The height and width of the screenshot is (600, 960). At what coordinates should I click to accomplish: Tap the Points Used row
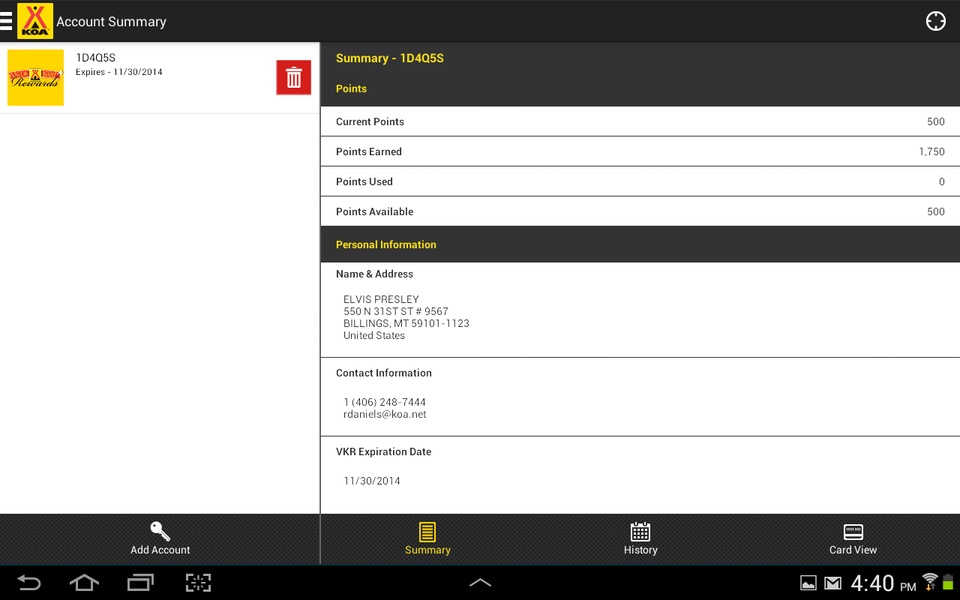point(640,181)
